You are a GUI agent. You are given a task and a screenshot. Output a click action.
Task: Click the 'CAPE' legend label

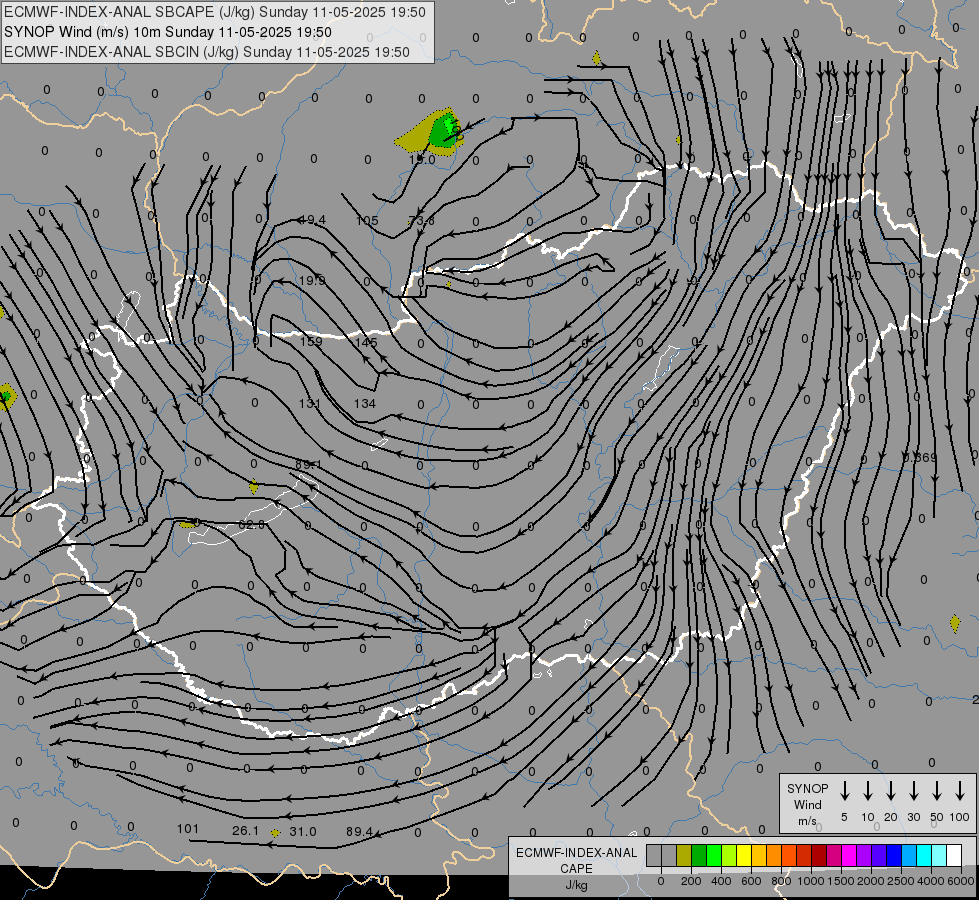[576, 869]
